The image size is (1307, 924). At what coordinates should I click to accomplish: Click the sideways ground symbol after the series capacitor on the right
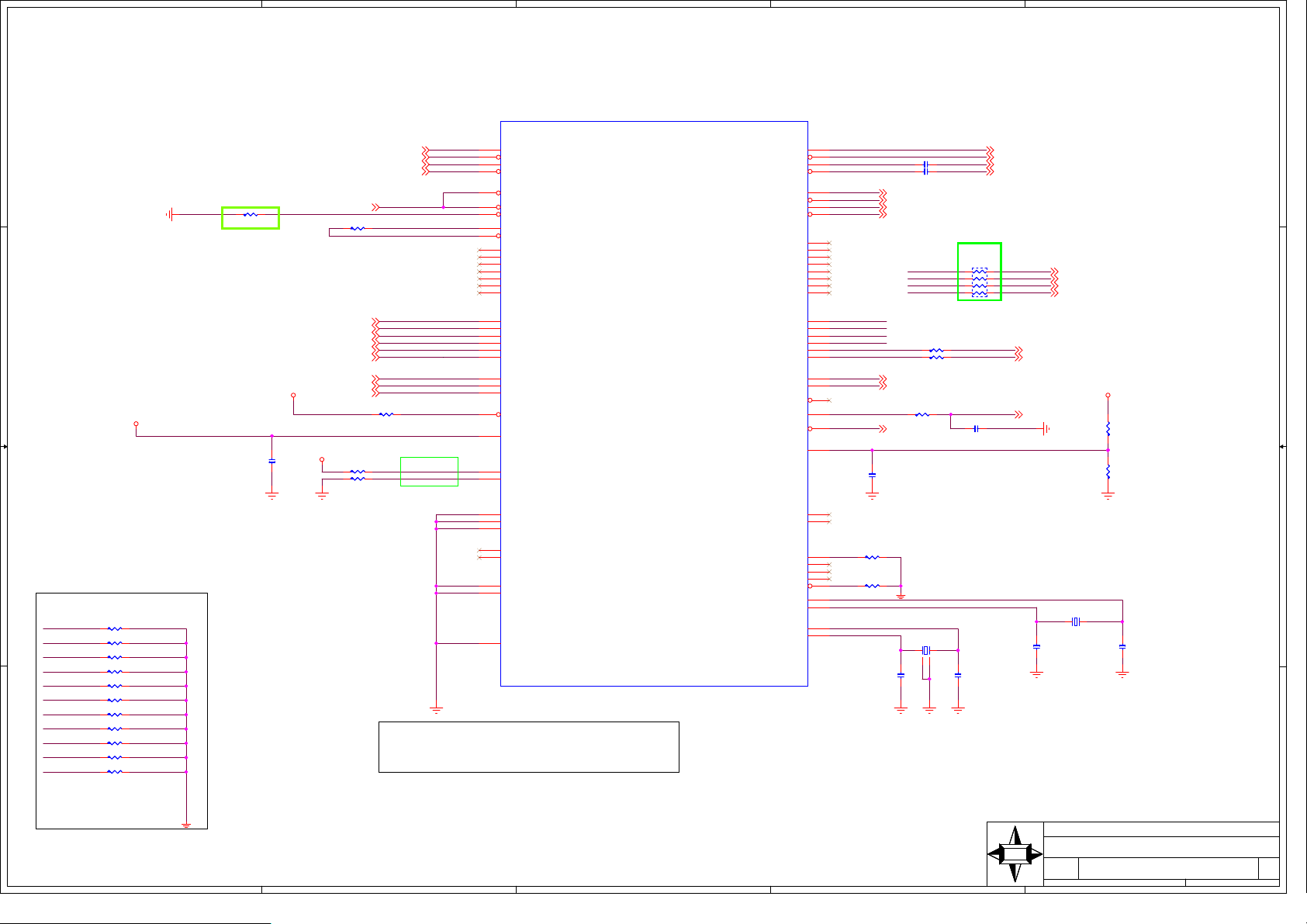(x=1045, y=428)
